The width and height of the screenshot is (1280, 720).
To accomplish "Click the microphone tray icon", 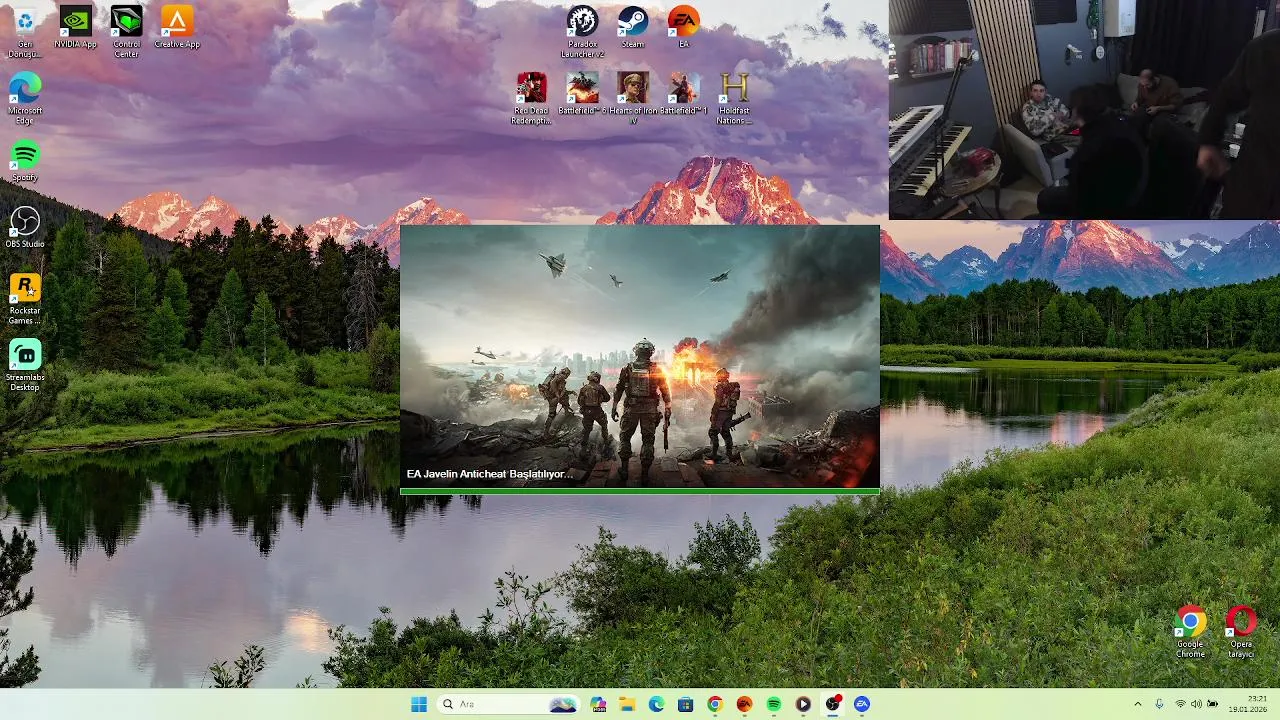I will 1159,704.
